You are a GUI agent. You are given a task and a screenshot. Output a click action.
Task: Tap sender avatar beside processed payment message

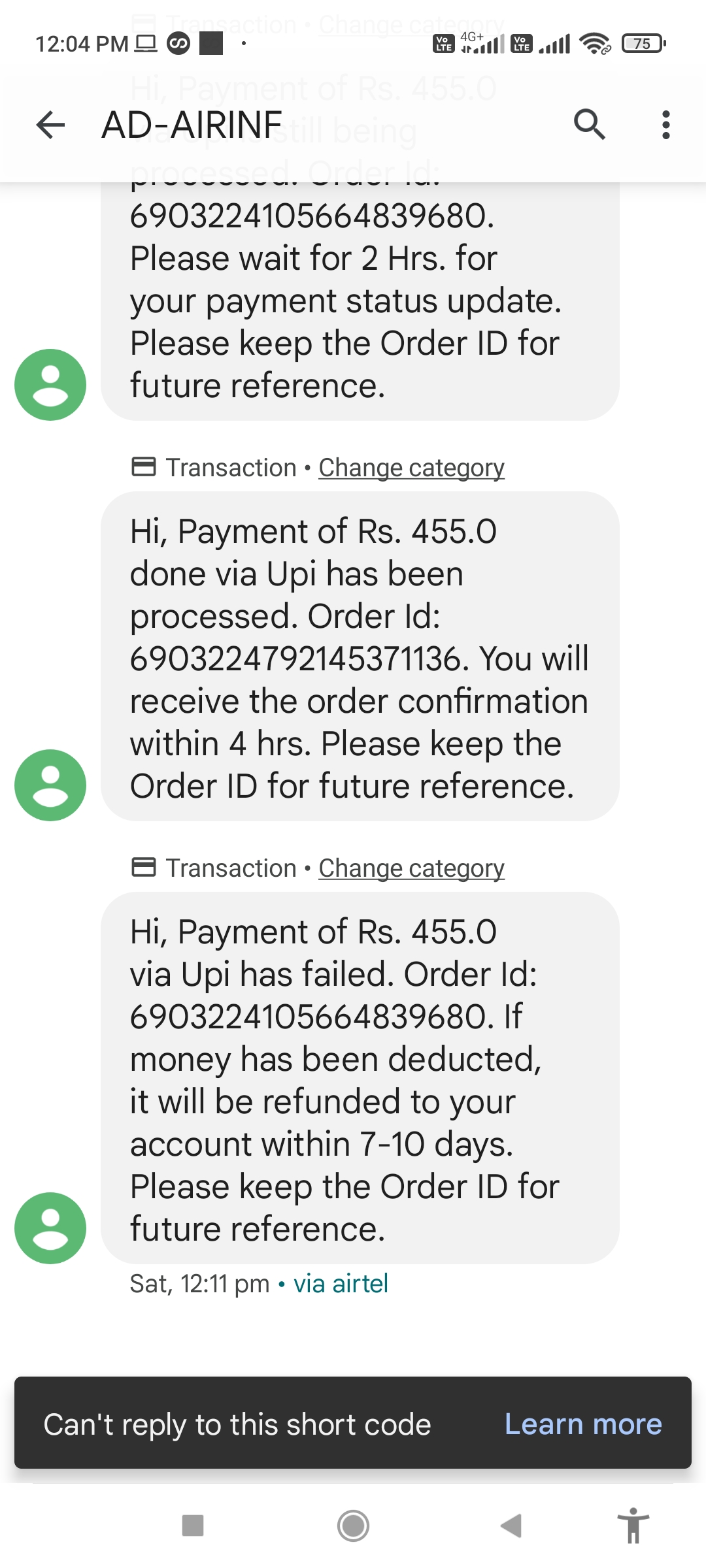pyautogui.click(x=50, y=785)
